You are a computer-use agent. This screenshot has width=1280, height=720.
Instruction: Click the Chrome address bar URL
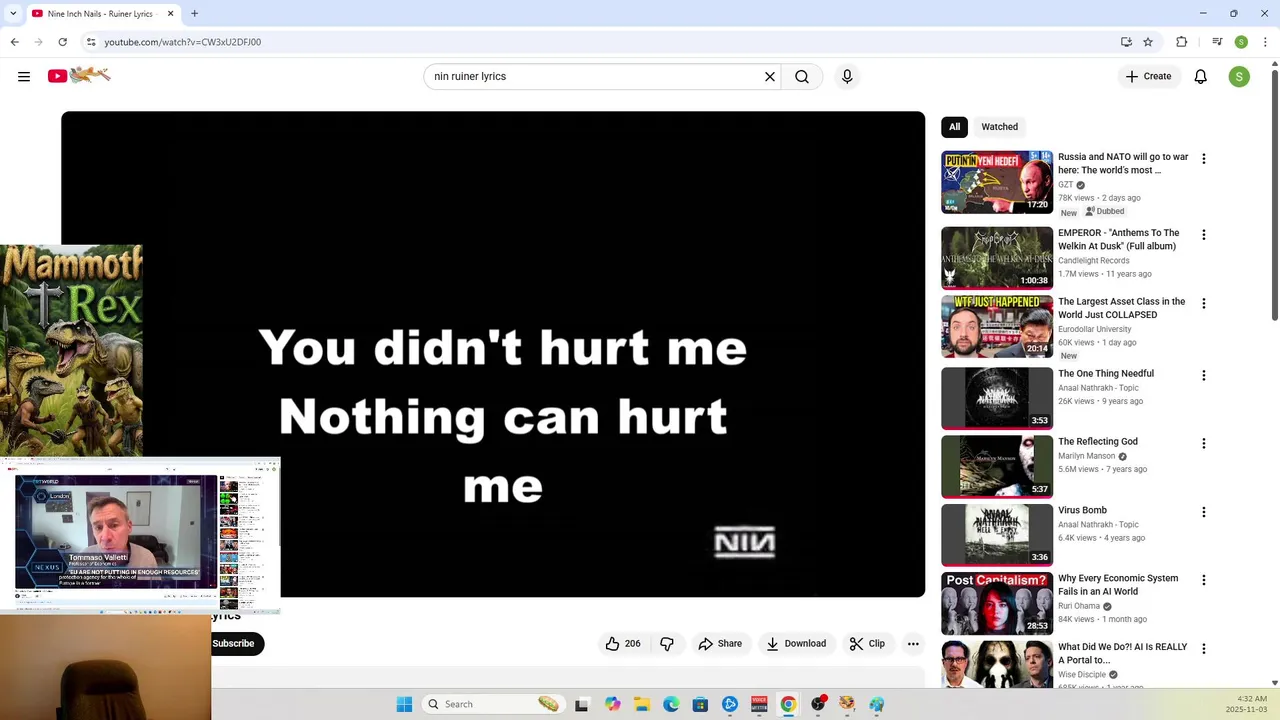tap(182, 42)
